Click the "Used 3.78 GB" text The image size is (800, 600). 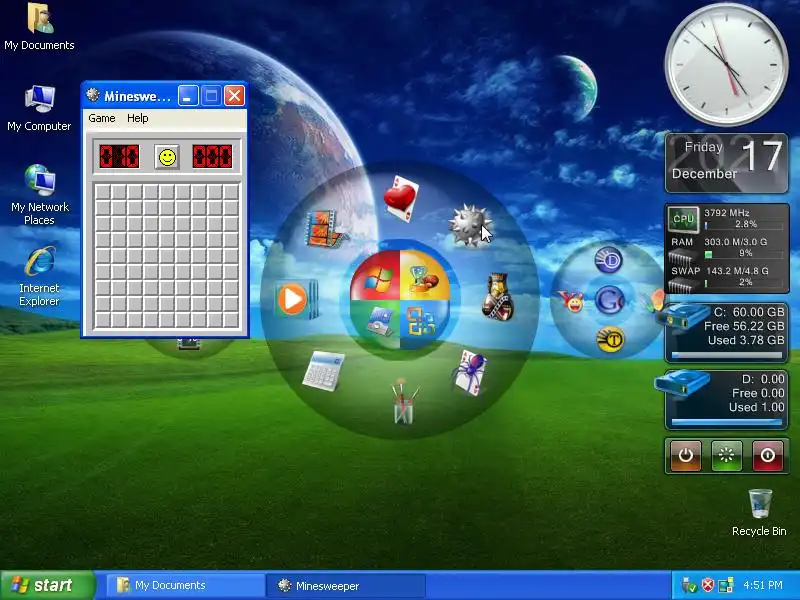746,340
